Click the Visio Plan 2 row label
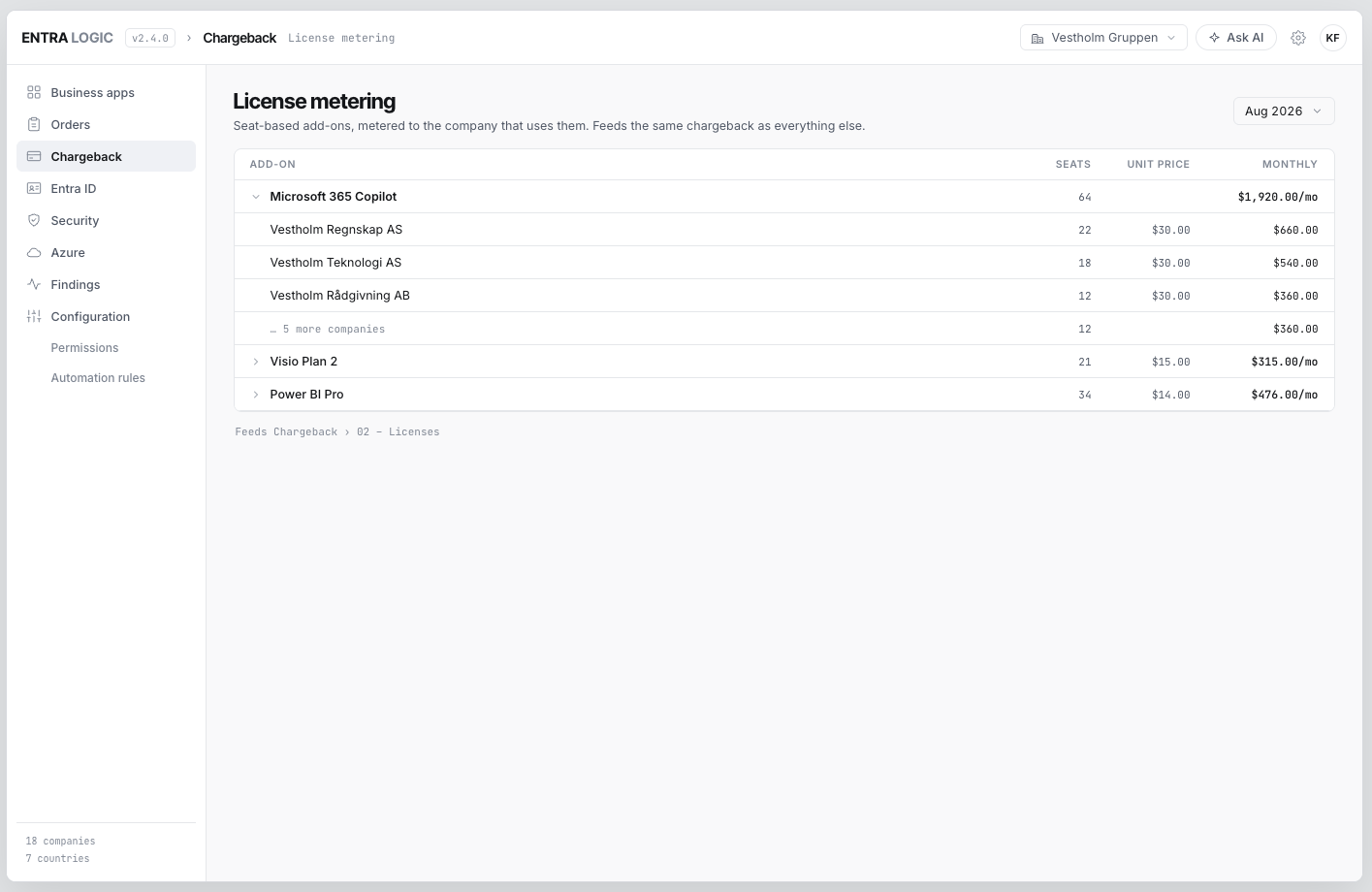This screenshot has height=892, width=1372. (303, 362)
